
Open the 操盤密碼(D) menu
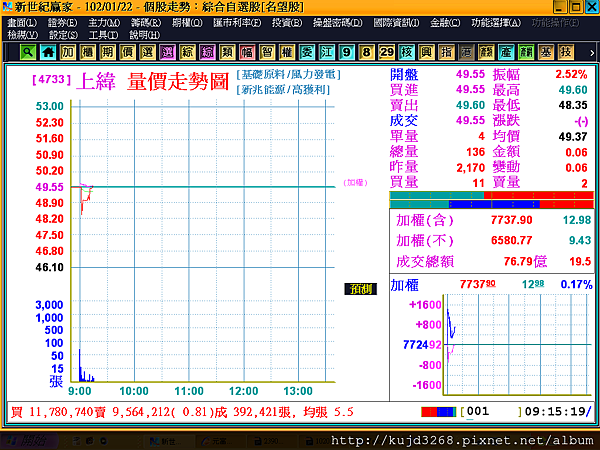pyautogui.click(x=337, y=23)
